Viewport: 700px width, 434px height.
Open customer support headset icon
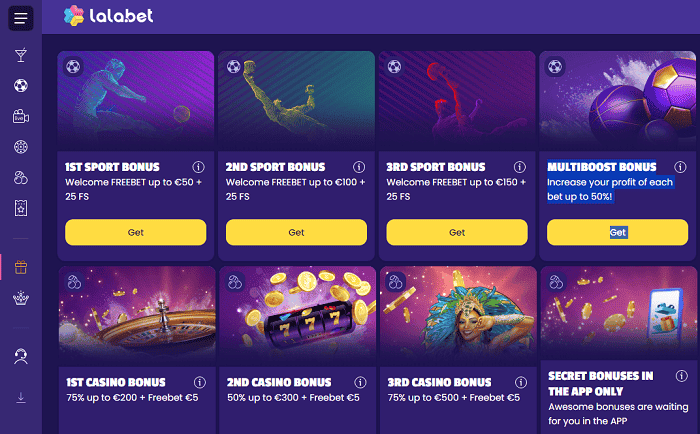tap(21, 355)
